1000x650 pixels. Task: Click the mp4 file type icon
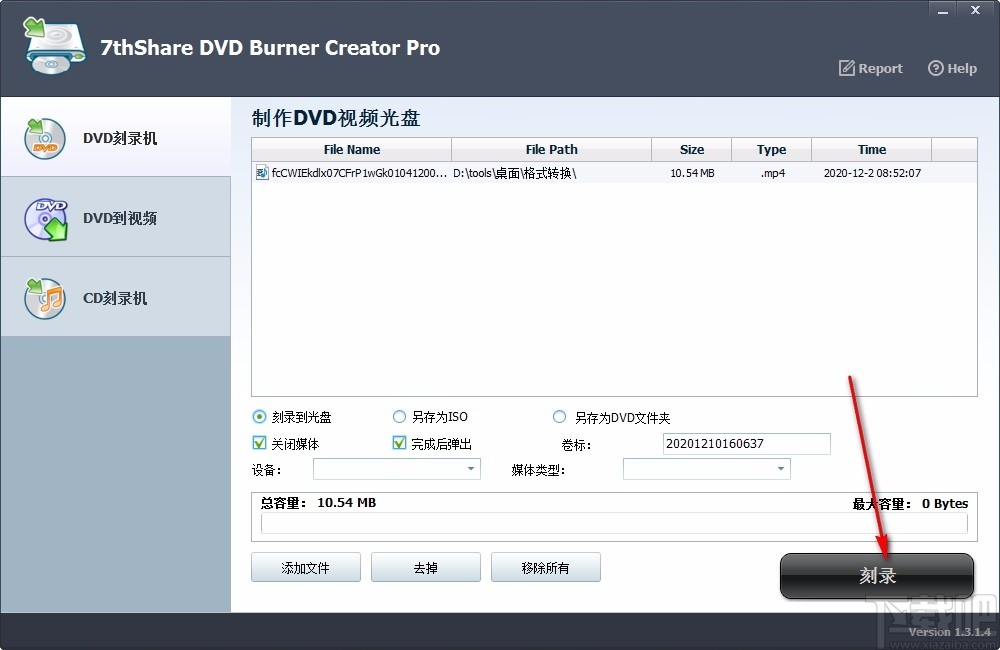point(263,172)
